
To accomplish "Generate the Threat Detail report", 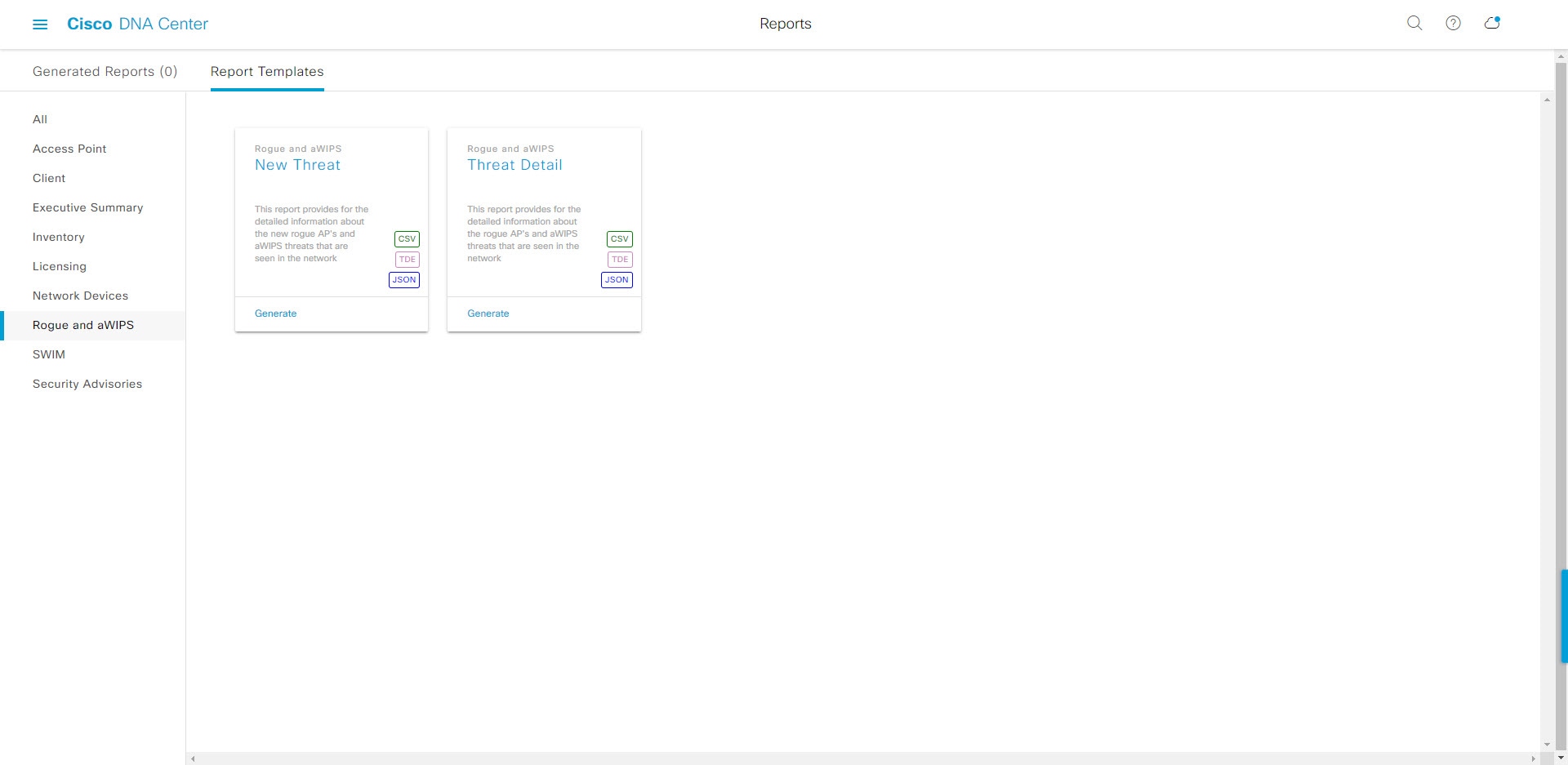I will [x=488, y=314].
